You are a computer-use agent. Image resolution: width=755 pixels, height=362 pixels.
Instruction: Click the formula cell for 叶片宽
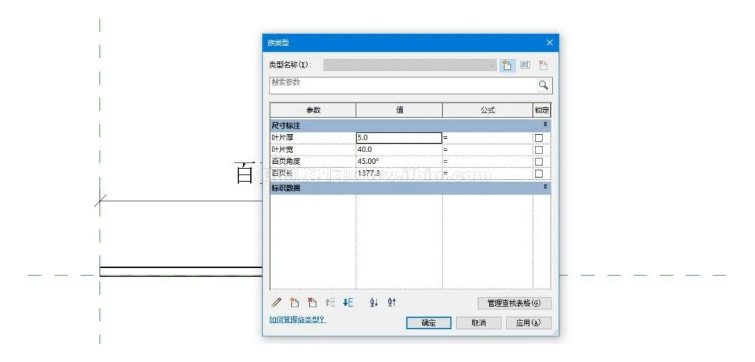[487, 150]
